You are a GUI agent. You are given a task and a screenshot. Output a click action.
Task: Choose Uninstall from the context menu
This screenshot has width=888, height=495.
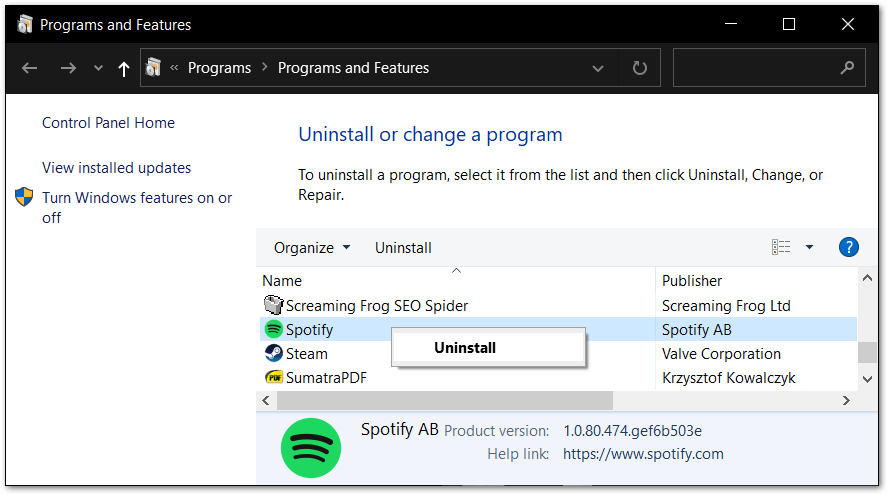(489, 348)
